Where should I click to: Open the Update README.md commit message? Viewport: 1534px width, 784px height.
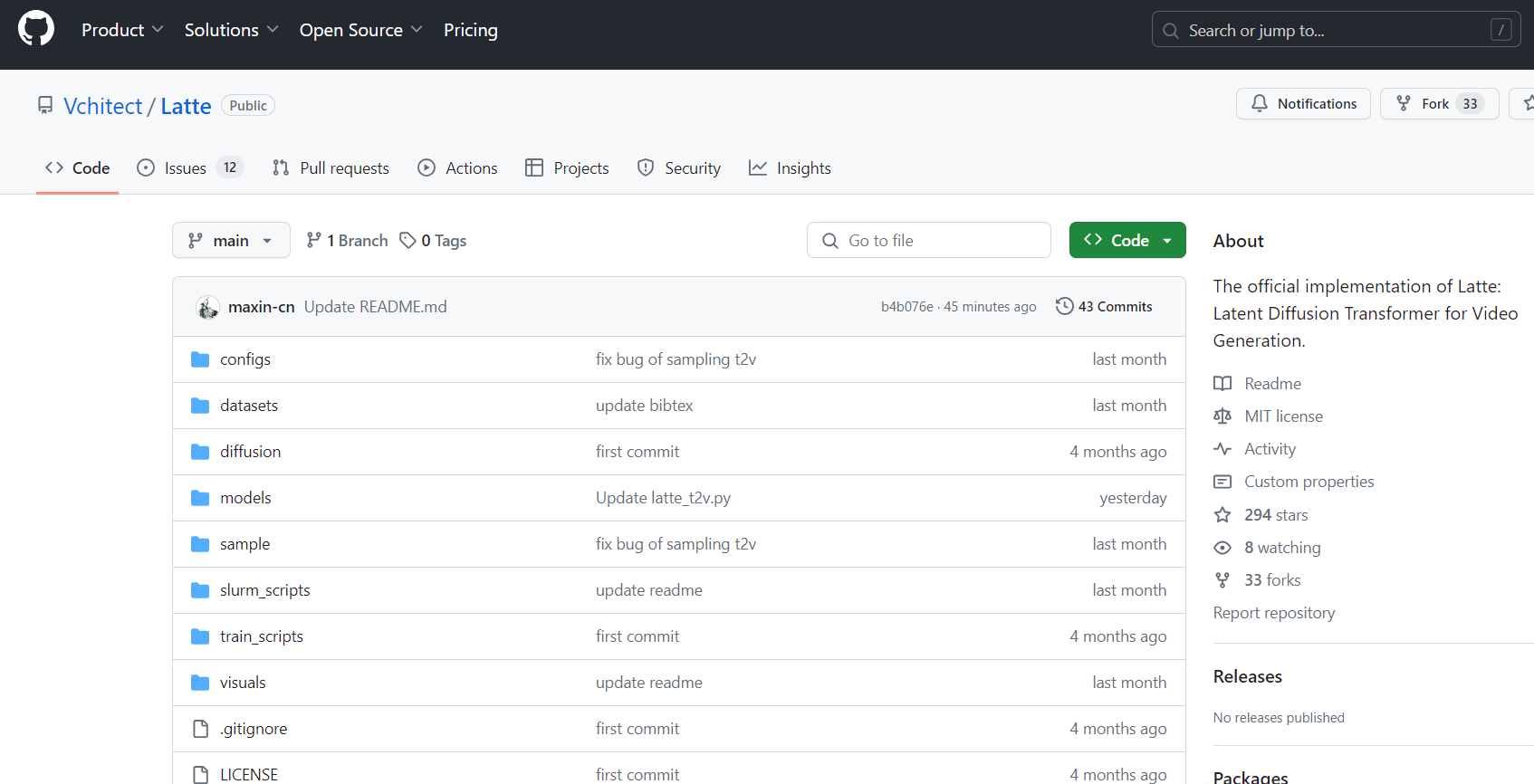(376, 307)
